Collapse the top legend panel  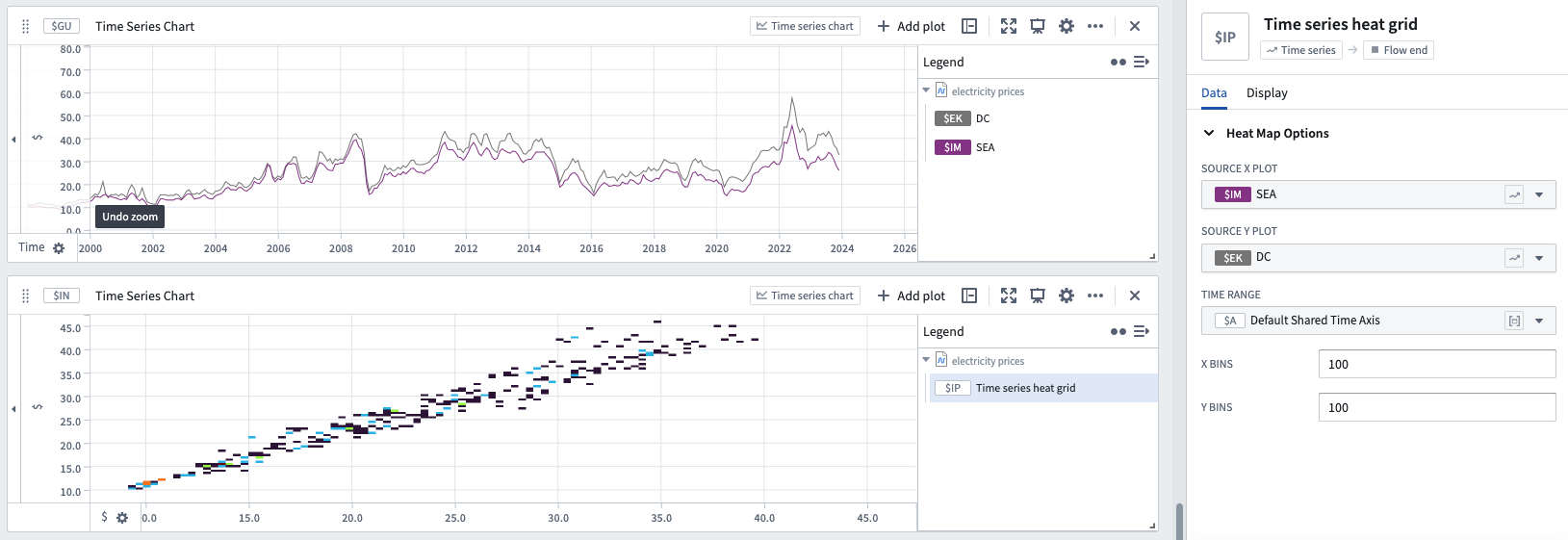click(1142, 62)
